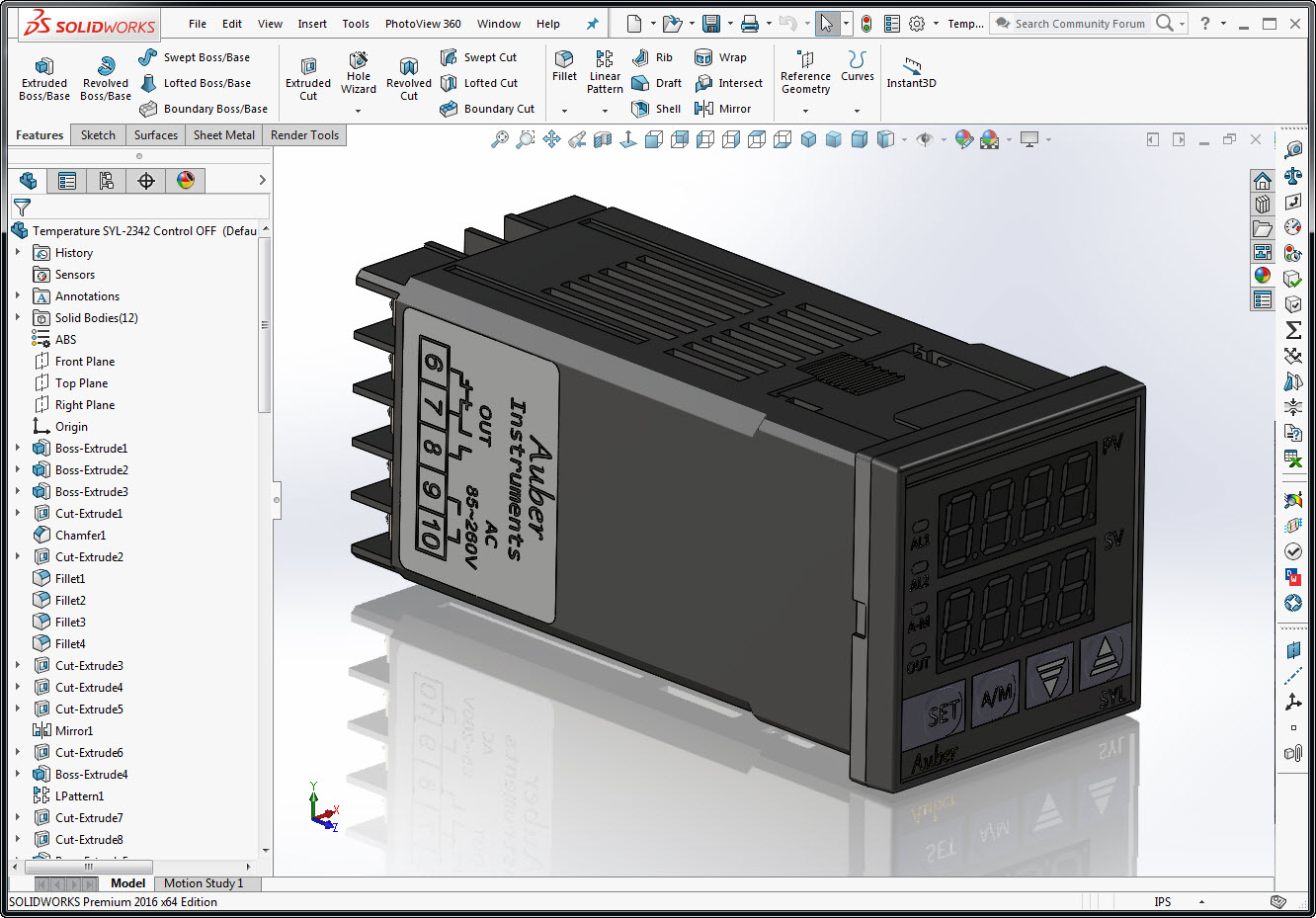The image size is (1316, 918).
Task: Pin the menu bar with pushpin
Action: (593, 24)
